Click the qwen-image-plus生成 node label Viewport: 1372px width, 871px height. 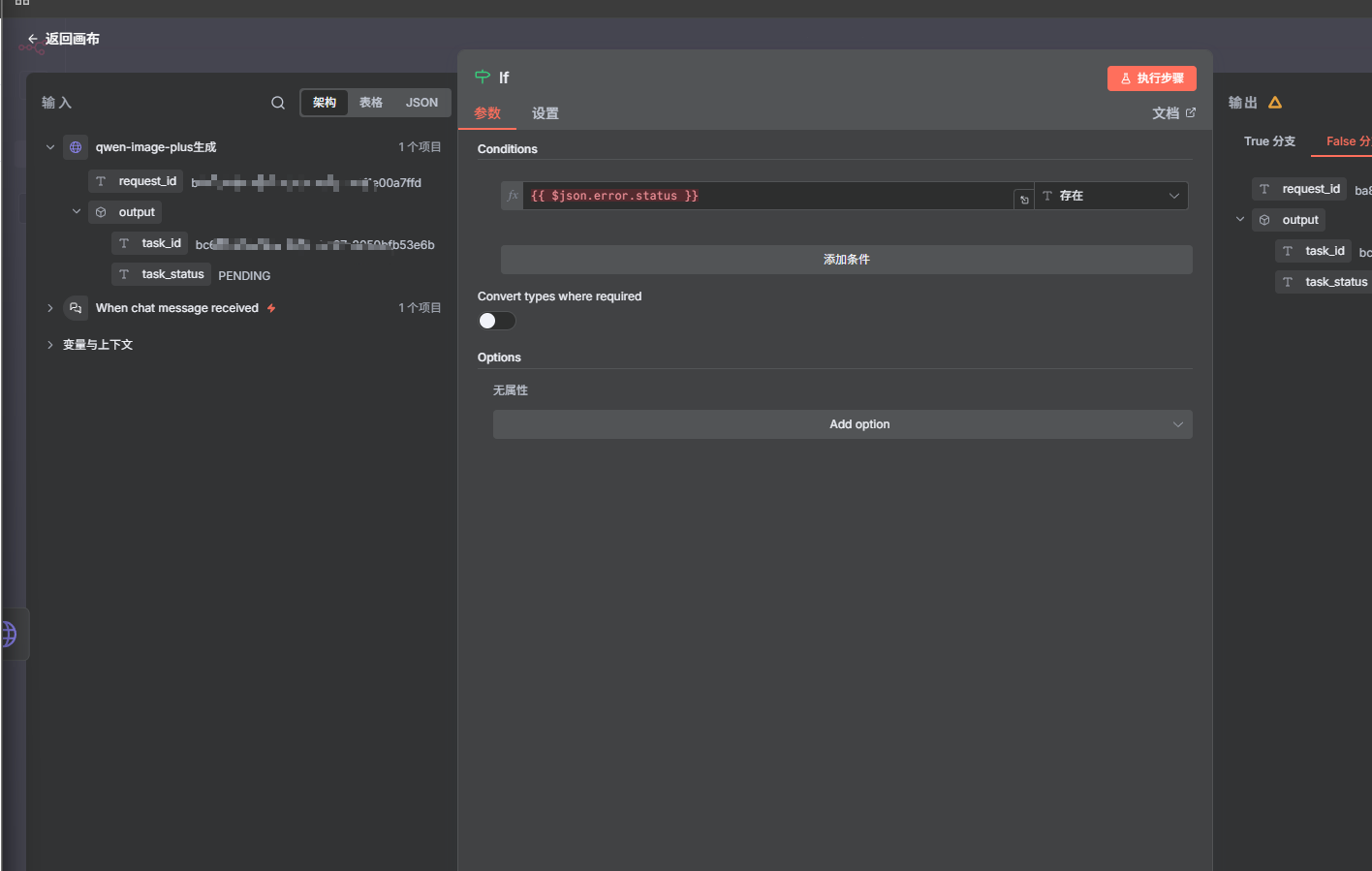pyautogui.click(x=156, y=147)
